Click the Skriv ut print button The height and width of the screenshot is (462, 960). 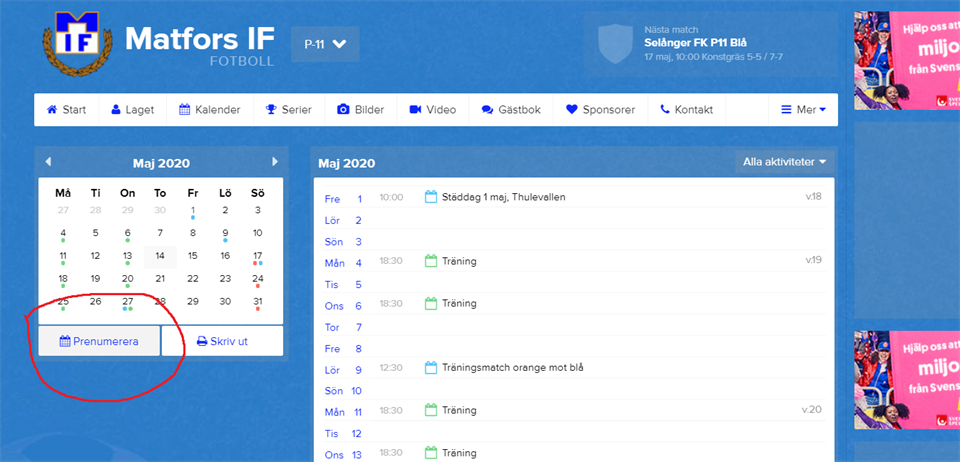click(x=222, y=341)
